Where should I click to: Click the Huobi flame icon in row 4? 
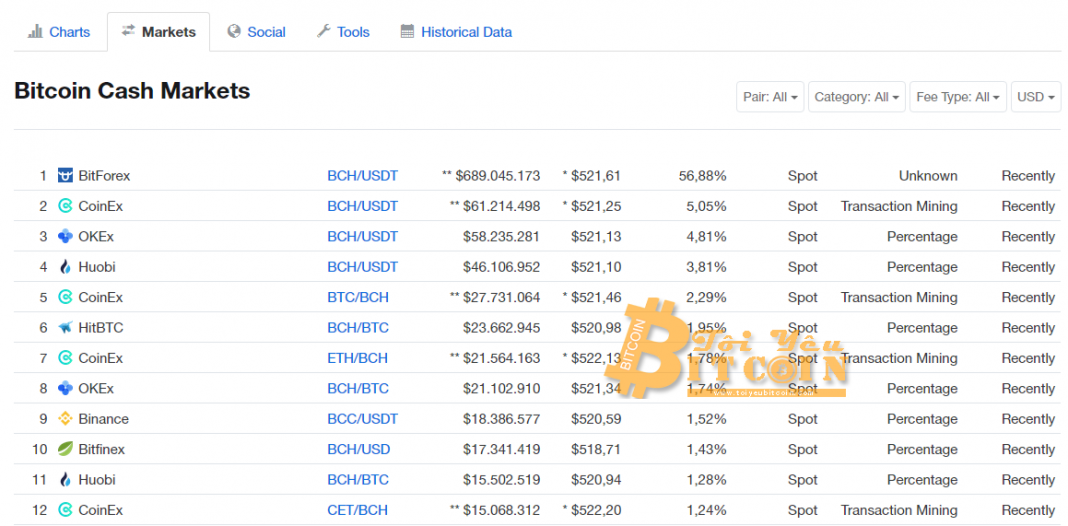(x=65, y=267)
